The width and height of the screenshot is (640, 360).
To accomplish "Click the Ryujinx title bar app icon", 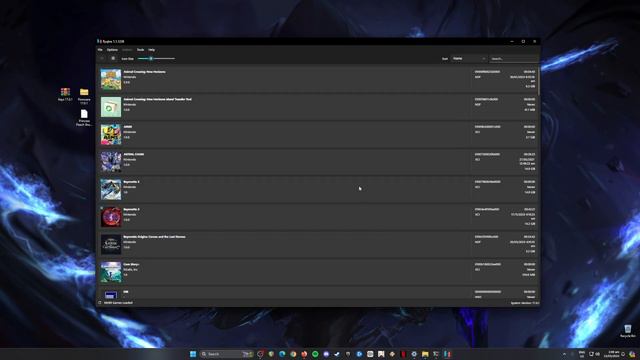I will (99, 41).
